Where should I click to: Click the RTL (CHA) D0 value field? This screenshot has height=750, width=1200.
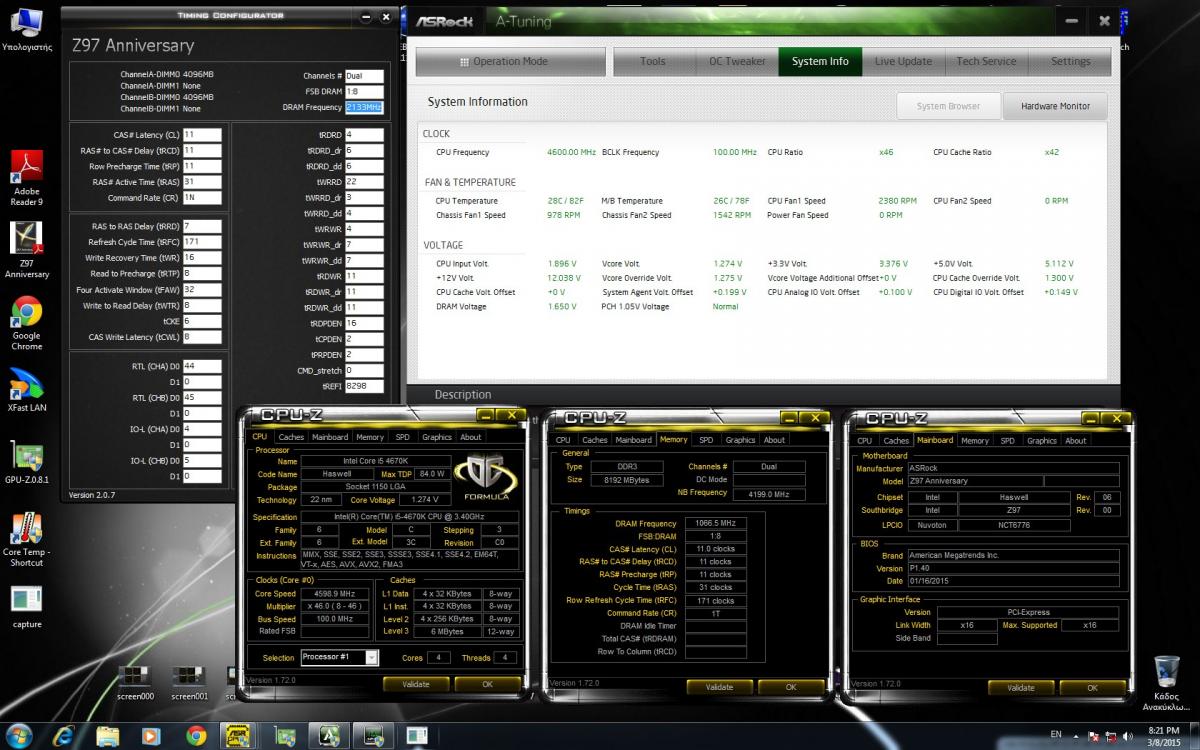202,366
